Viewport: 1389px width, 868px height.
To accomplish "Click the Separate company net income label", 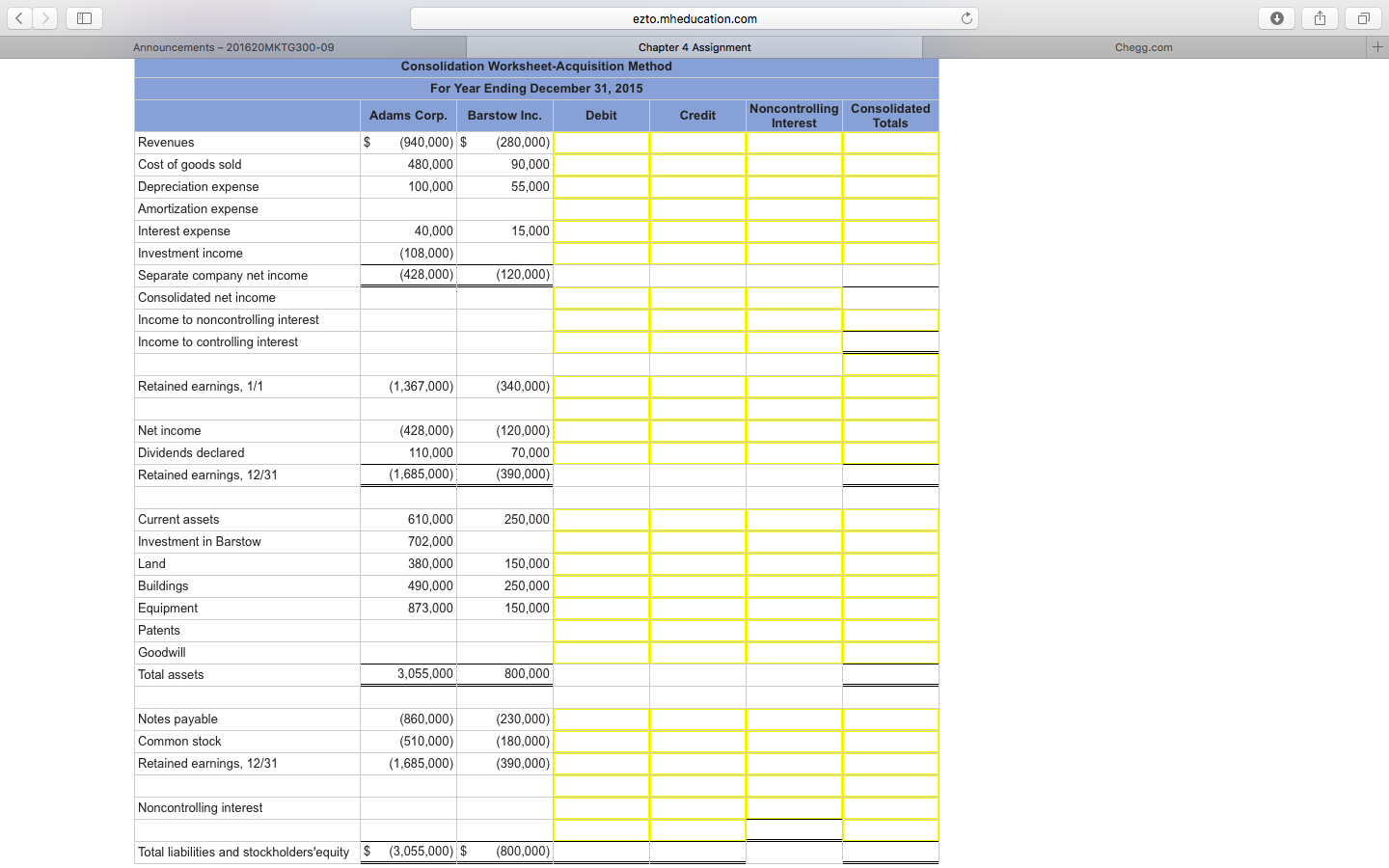I will tap(223, 276).
